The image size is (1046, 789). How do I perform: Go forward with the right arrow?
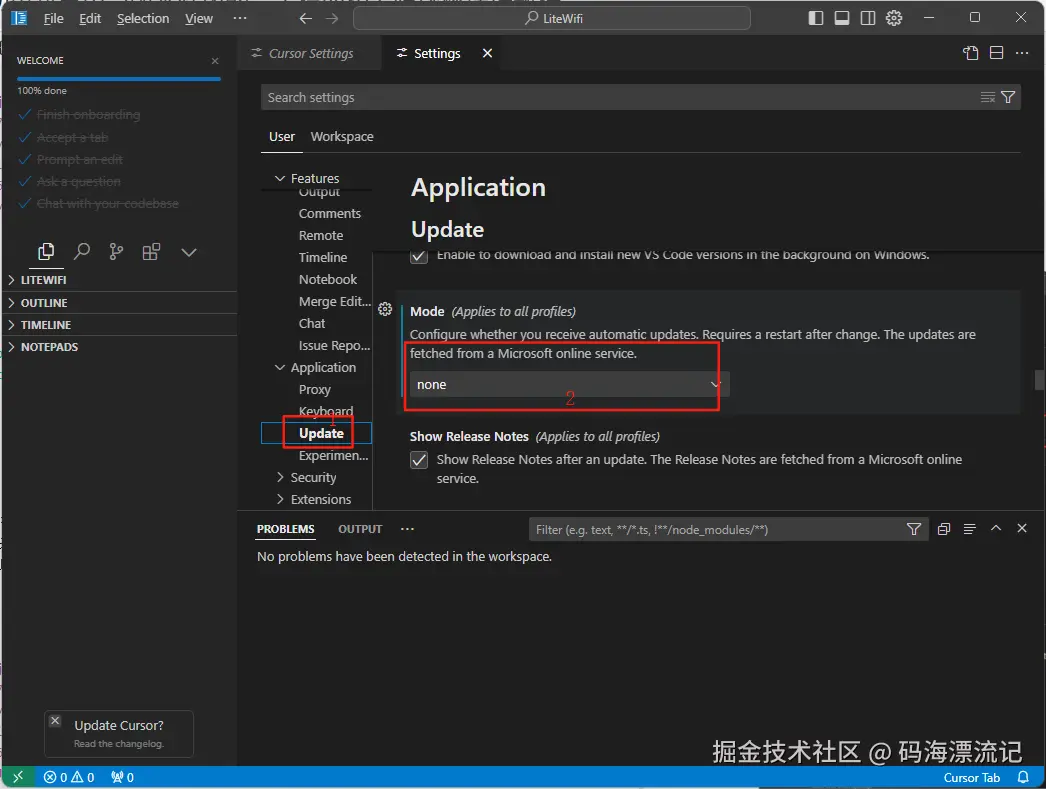(x=332, y=19)
